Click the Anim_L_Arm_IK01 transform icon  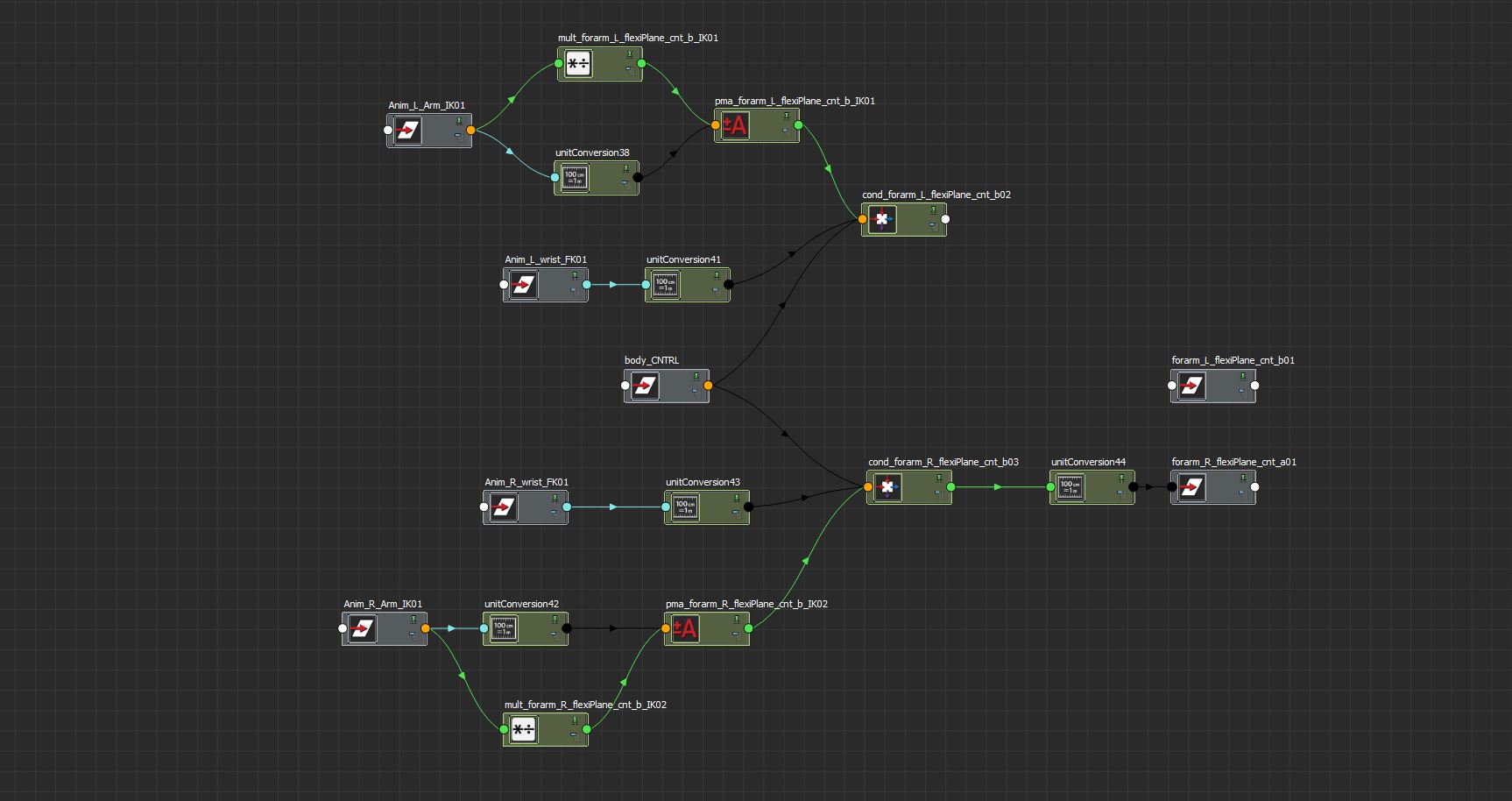[407, 131]
